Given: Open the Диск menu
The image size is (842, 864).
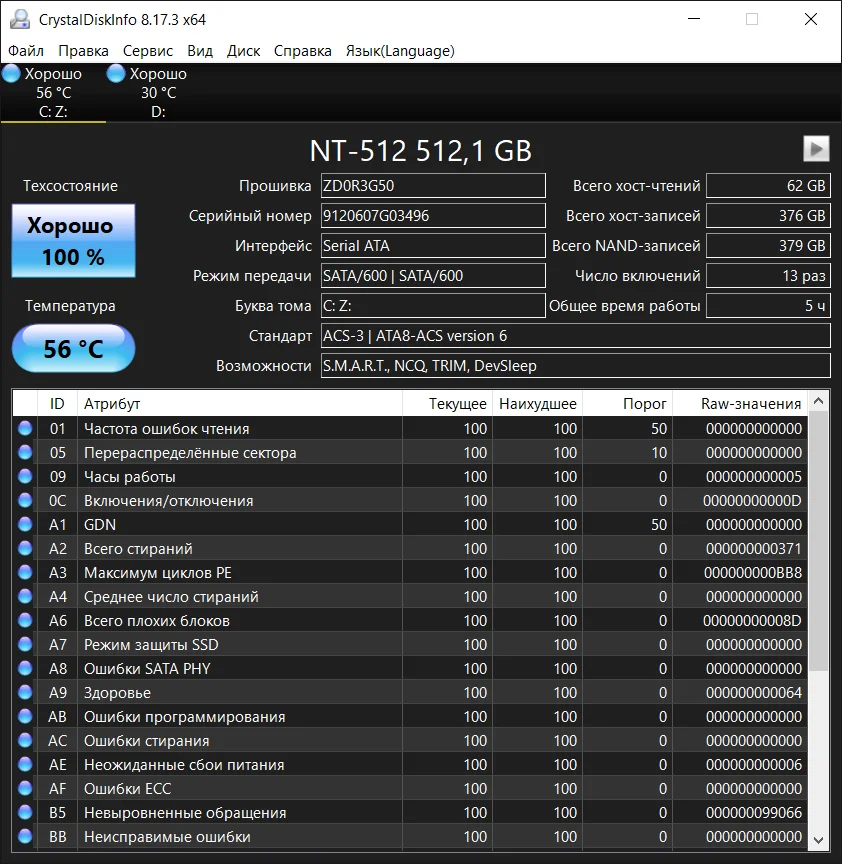Looking at the screenshot, I should 243,51.
